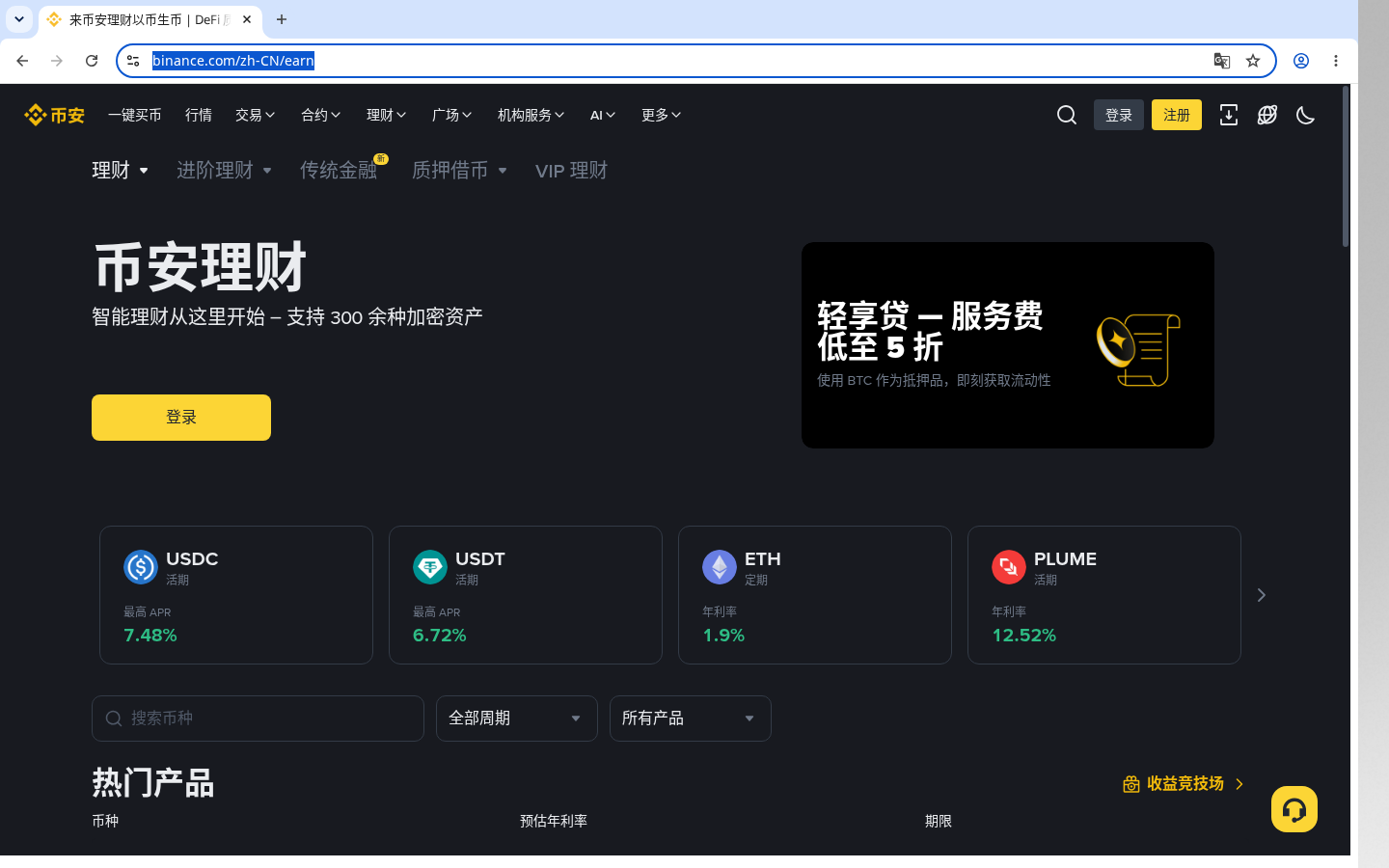Click browser forward arrow
This screenshot has width=1389, height=868.
point(57,61)
